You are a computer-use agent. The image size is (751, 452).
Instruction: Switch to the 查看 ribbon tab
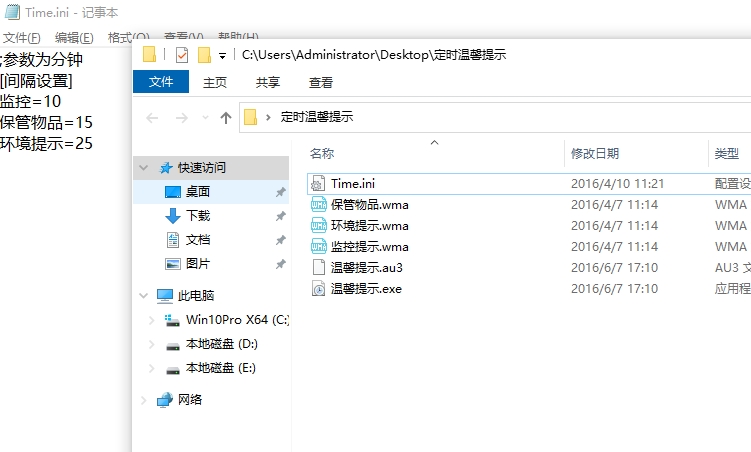click(x=321, y=83)
